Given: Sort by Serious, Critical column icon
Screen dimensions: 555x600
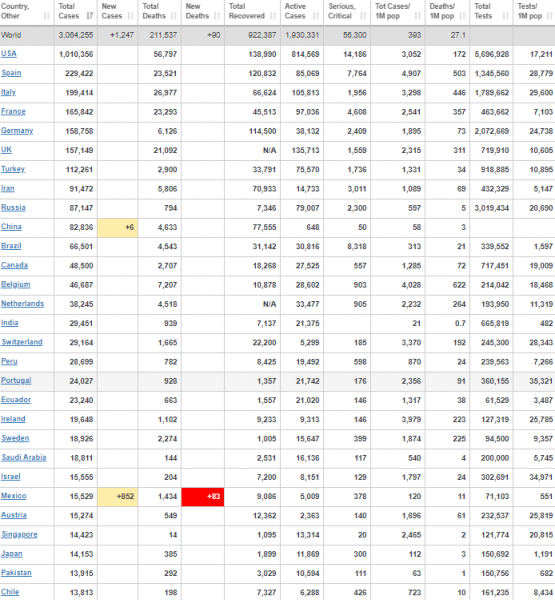Looking at the screenshot, I should (363, 16).
